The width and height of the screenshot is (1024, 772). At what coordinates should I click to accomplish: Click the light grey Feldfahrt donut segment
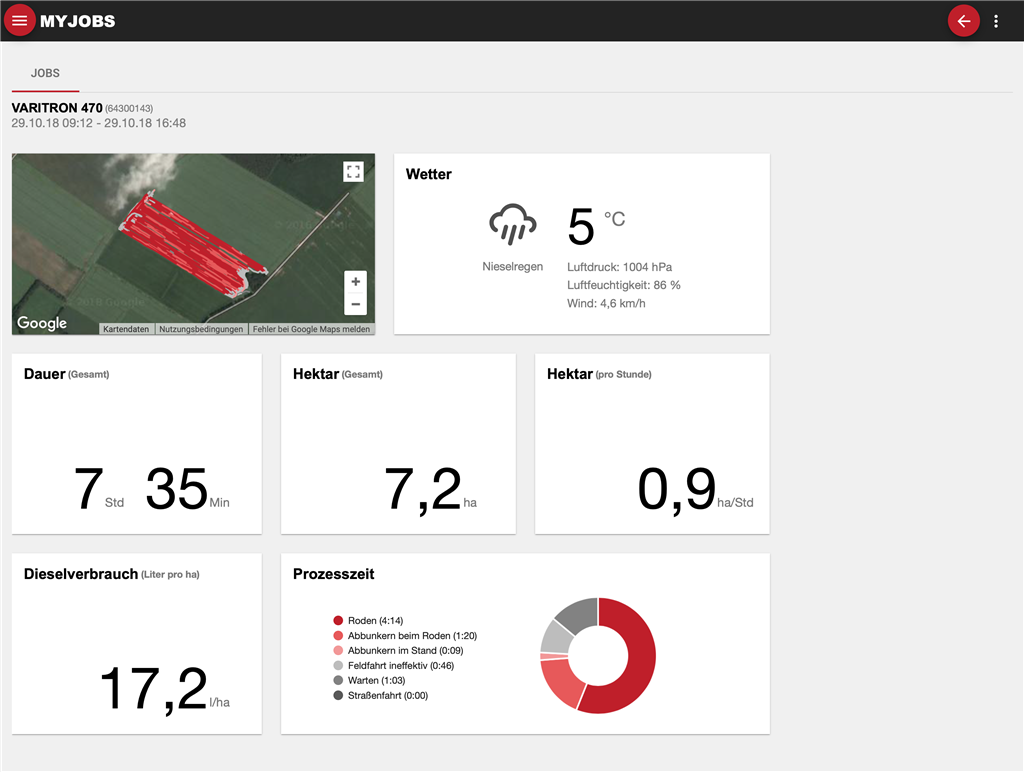point(556,637)
